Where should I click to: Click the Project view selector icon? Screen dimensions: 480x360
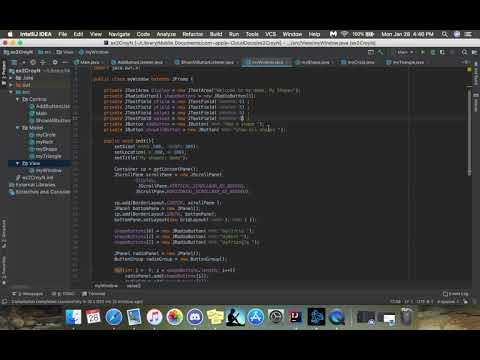tap(14, 62)
